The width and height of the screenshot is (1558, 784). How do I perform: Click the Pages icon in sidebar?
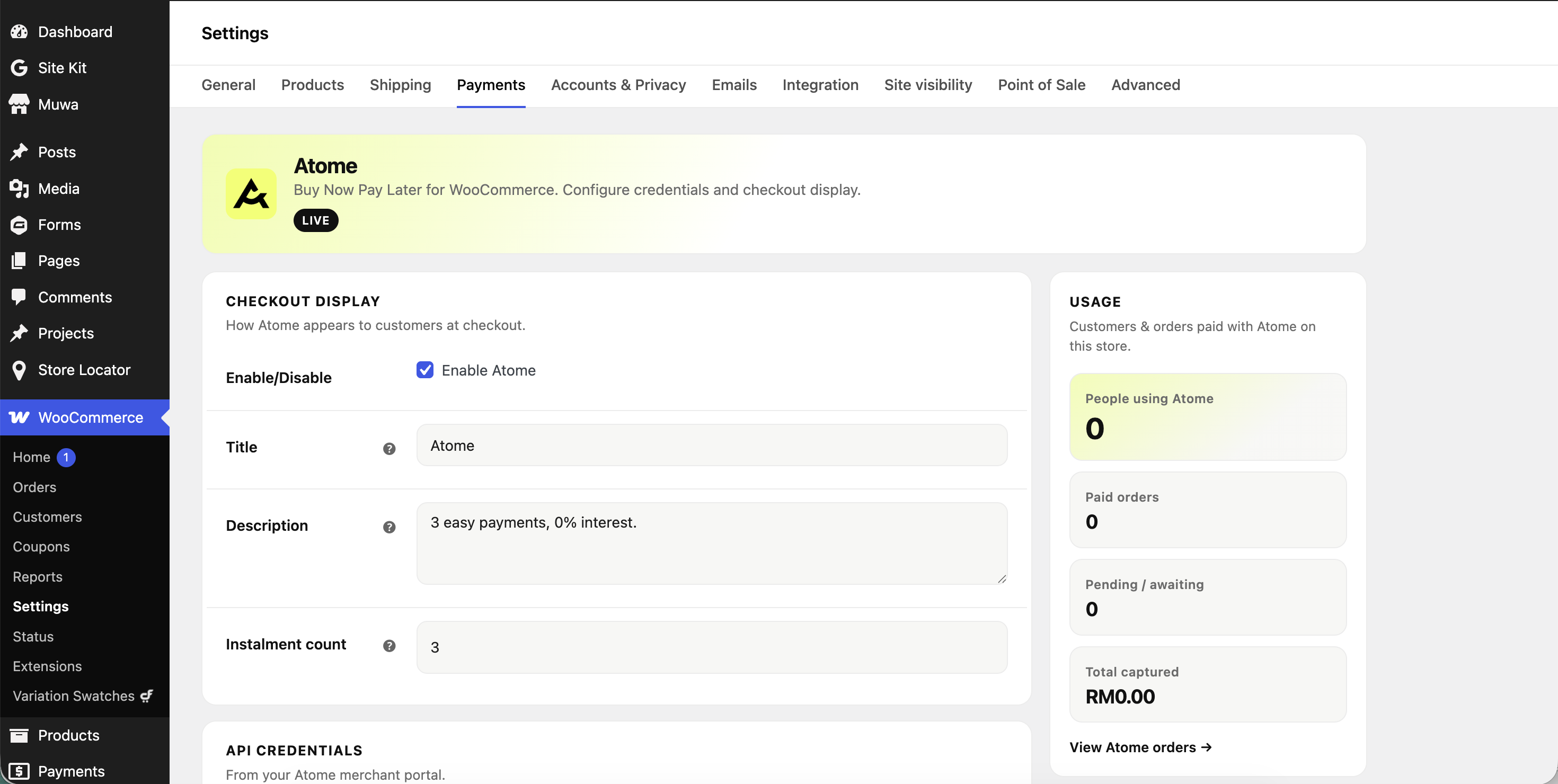pos(20,261)
